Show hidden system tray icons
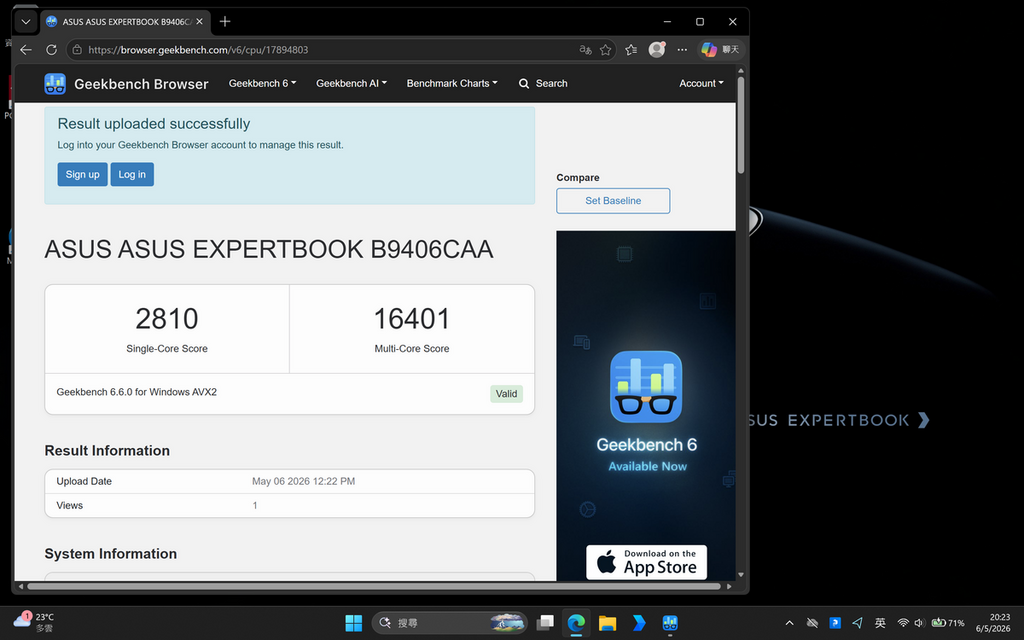 (789, 623)
